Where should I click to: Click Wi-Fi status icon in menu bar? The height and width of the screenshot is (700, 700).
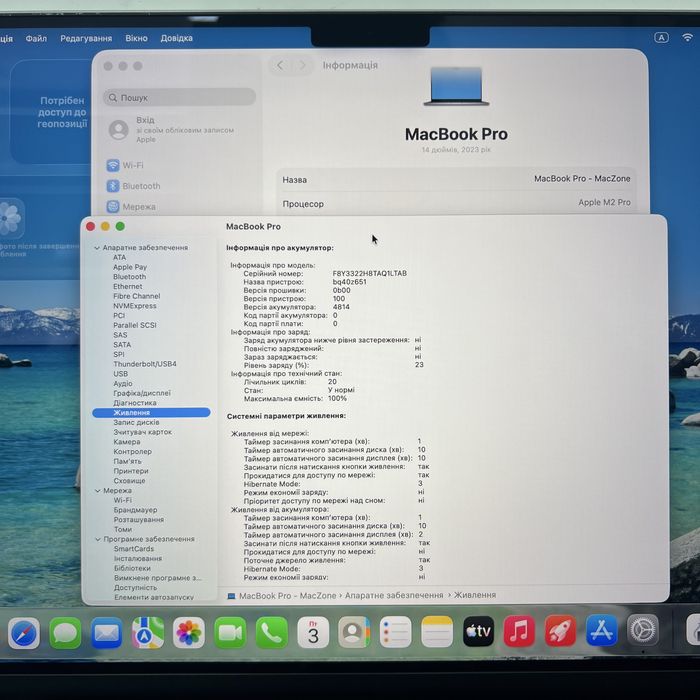(687, 38)
